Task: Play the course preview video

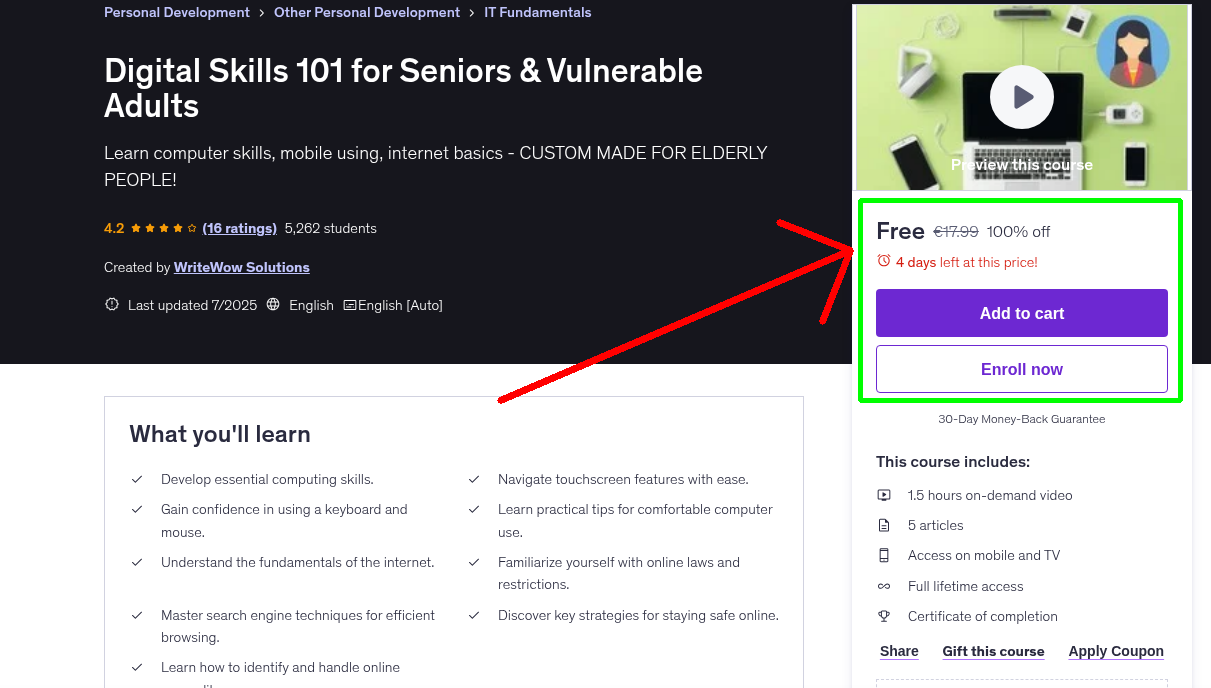Action: click(x=1021, y=97)
